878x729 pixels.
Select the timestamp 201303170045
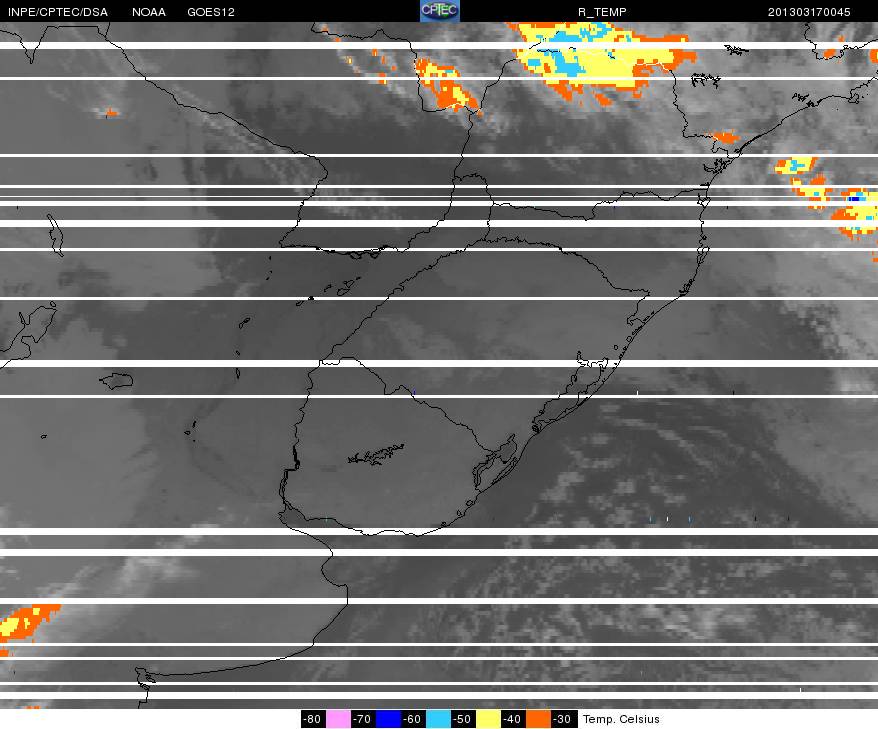tap(809, 12)
